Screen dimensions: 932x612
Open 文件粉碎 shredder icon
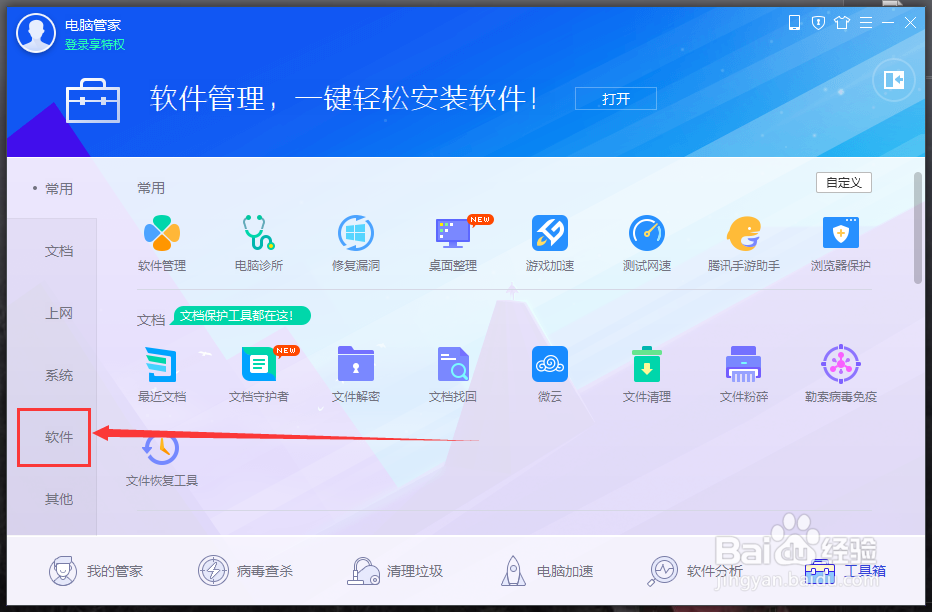tap(744, 364)
